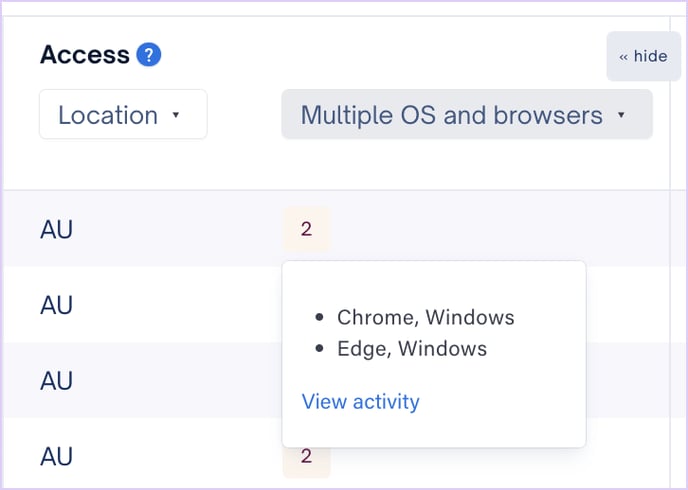Image resolution: width=688 pixels, height=490 pixels.
Task: Click the count badge 2 in first AU row
Action: 306,229
